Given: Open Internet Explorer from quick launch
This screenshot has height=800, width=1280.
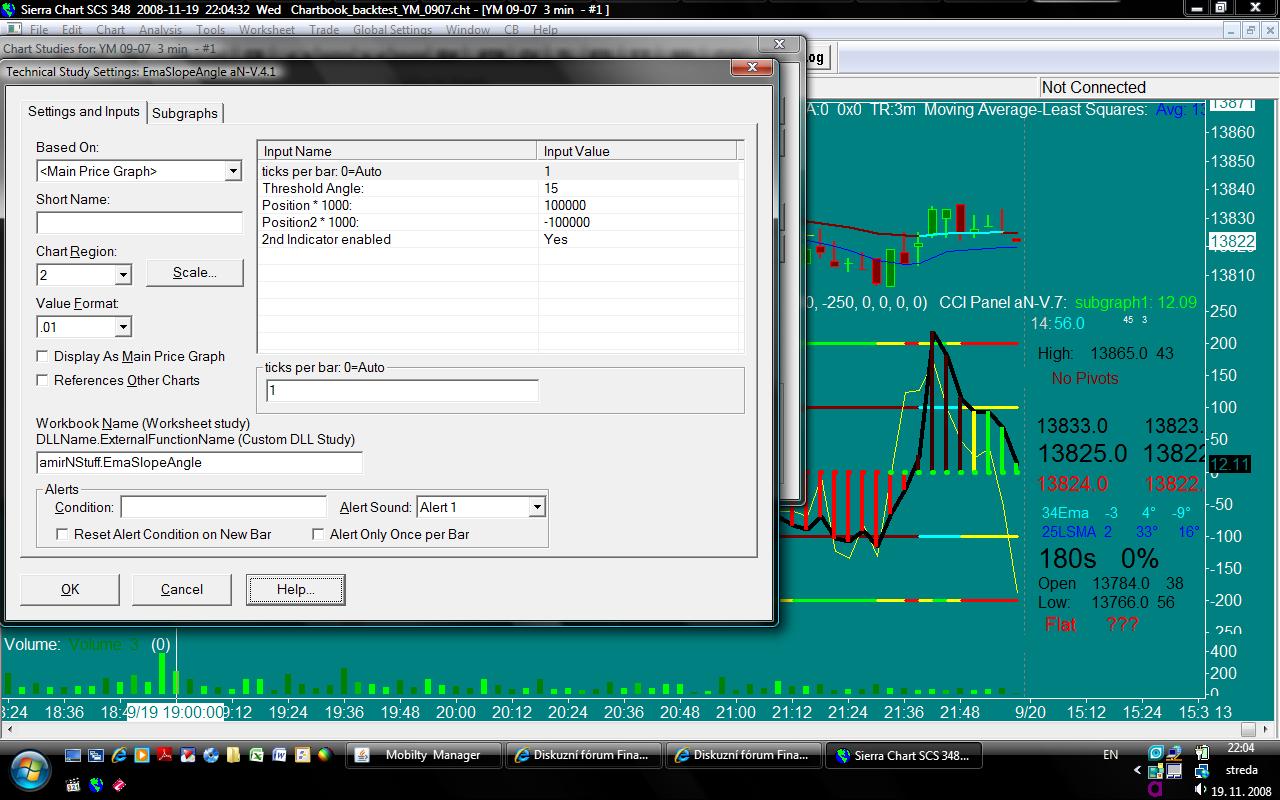Looking at the screenshot, I should point(119,755).
